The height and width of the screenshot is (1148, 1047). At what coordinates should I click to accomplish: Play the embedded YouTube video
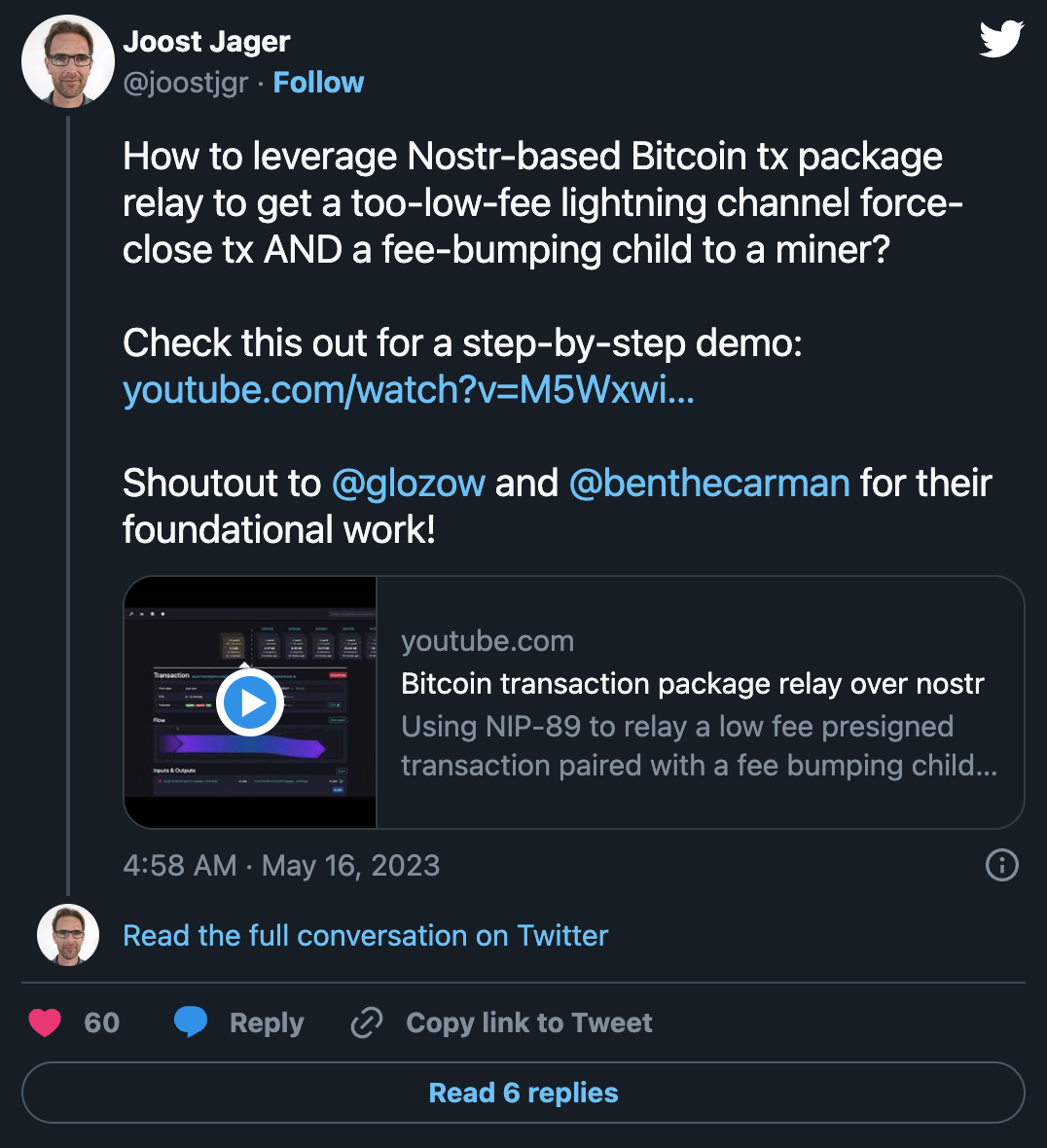[250, 702]
